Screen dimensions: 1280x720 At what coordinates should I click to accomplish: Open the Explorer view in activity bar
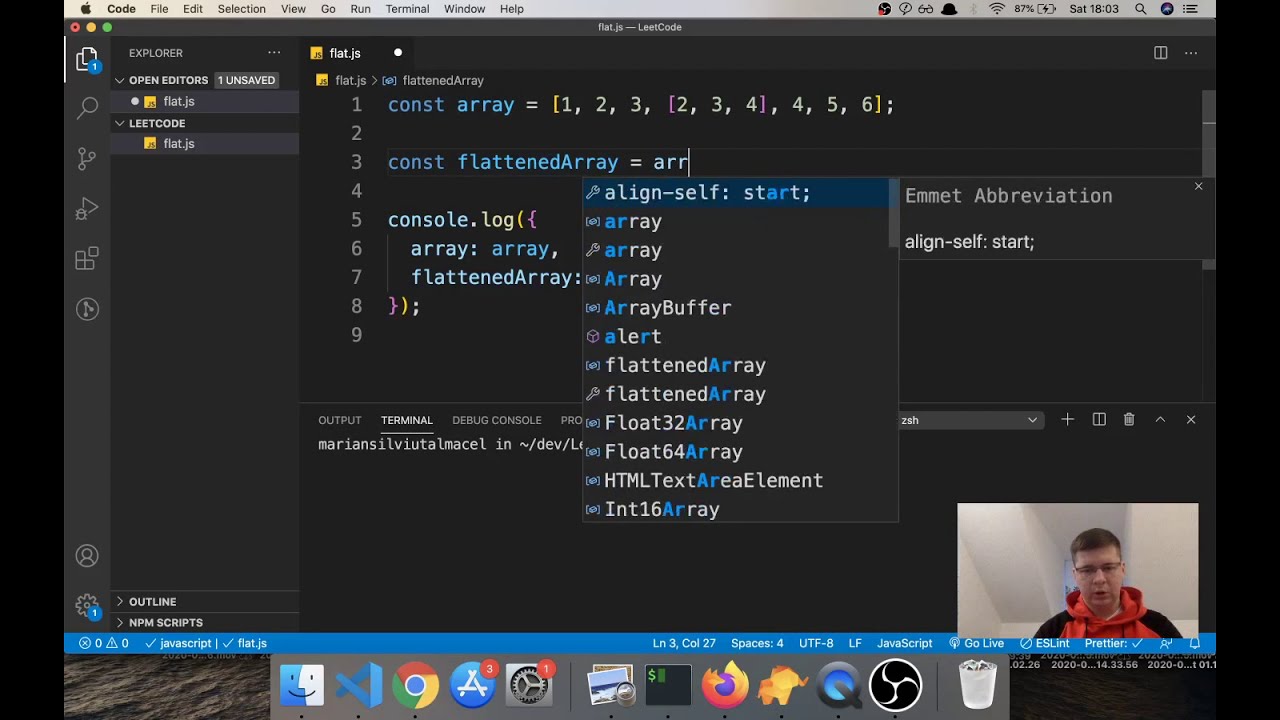point(87,60)
